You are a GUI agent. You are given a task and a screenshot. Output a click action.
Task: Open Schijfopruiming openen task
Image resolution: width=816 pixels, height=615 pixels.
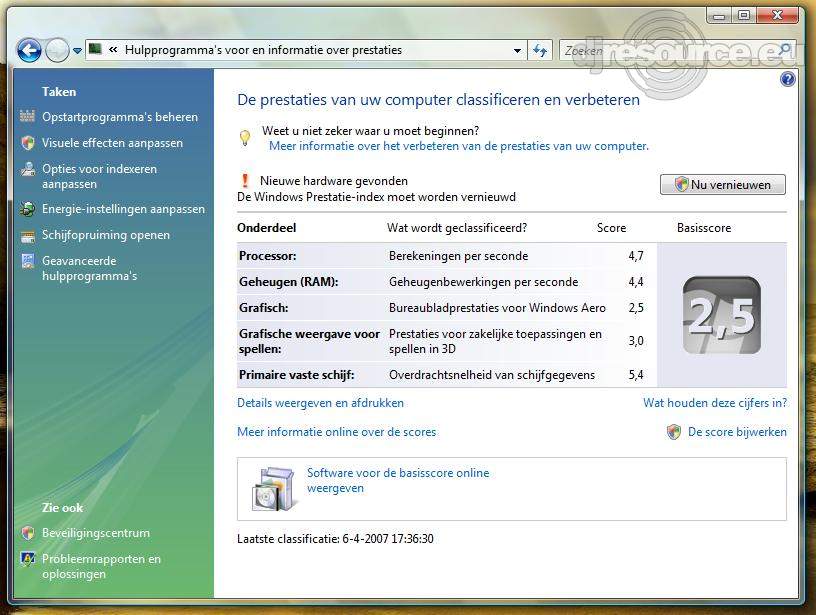(106, 235)
